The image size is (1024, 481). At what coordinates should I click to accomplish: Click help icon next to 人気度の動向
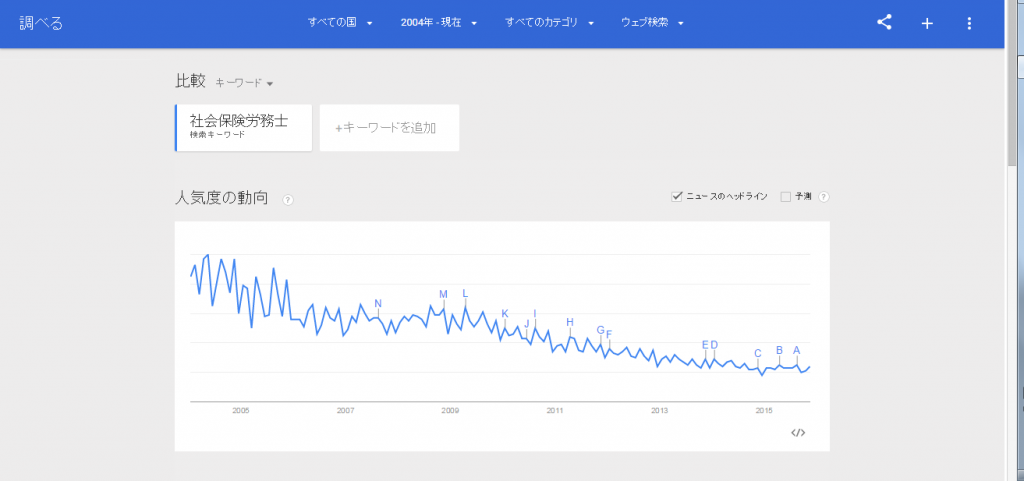coord(287,200)
